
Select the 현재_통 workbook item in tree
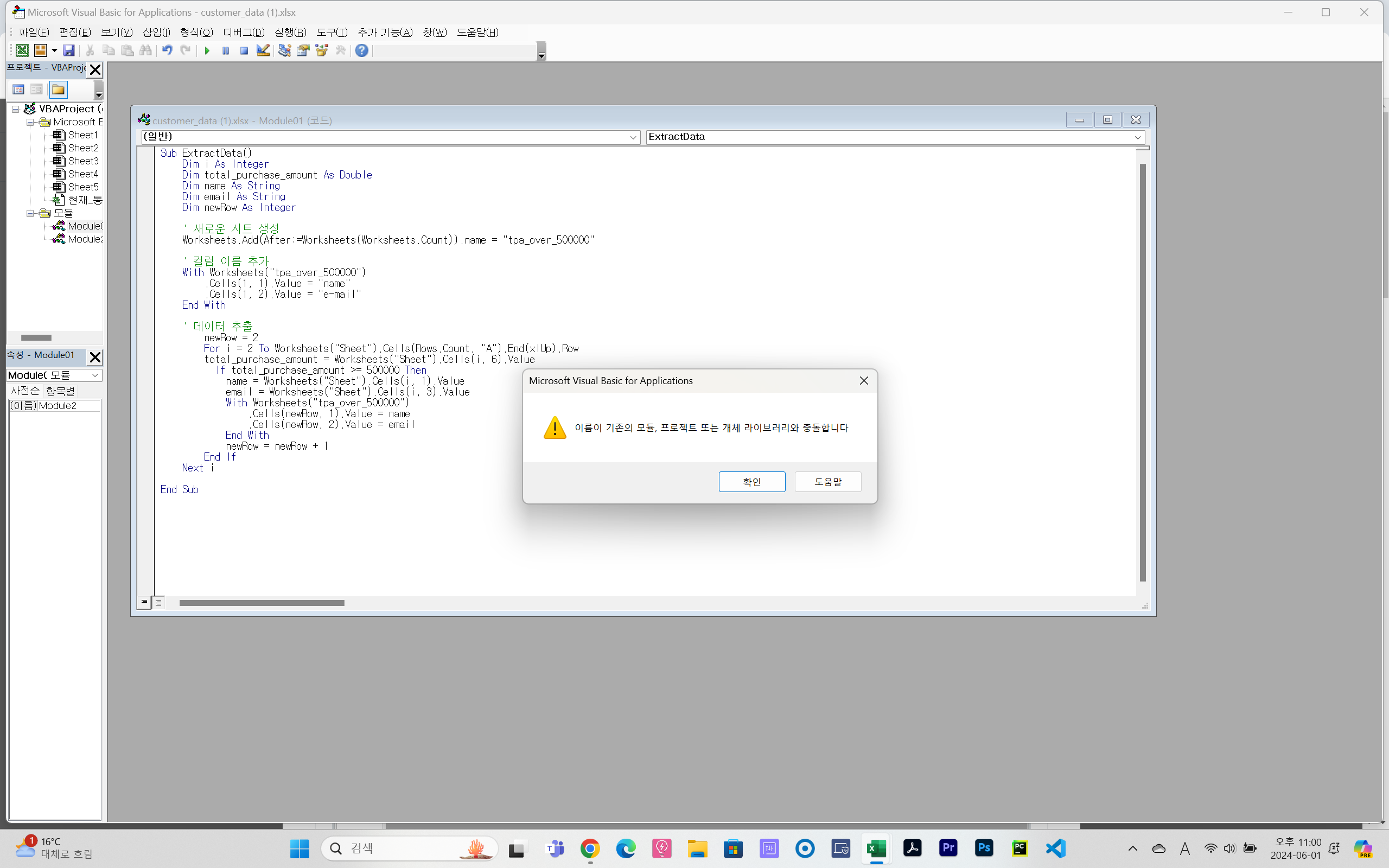click(x=78, y=200)
